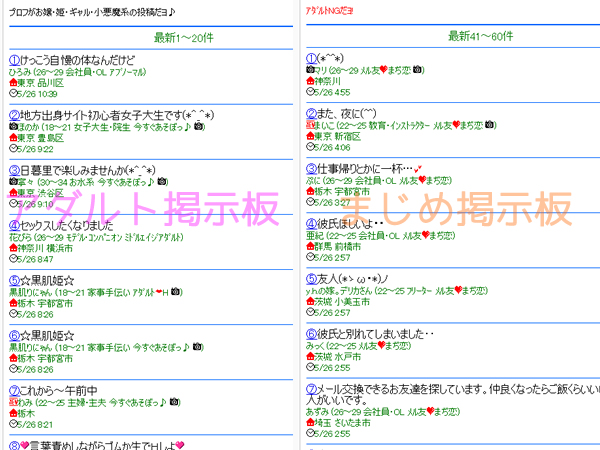Click the clock icon next to 5/26 4:55
This screenshot has height=450, width=600.
[310, 94]
